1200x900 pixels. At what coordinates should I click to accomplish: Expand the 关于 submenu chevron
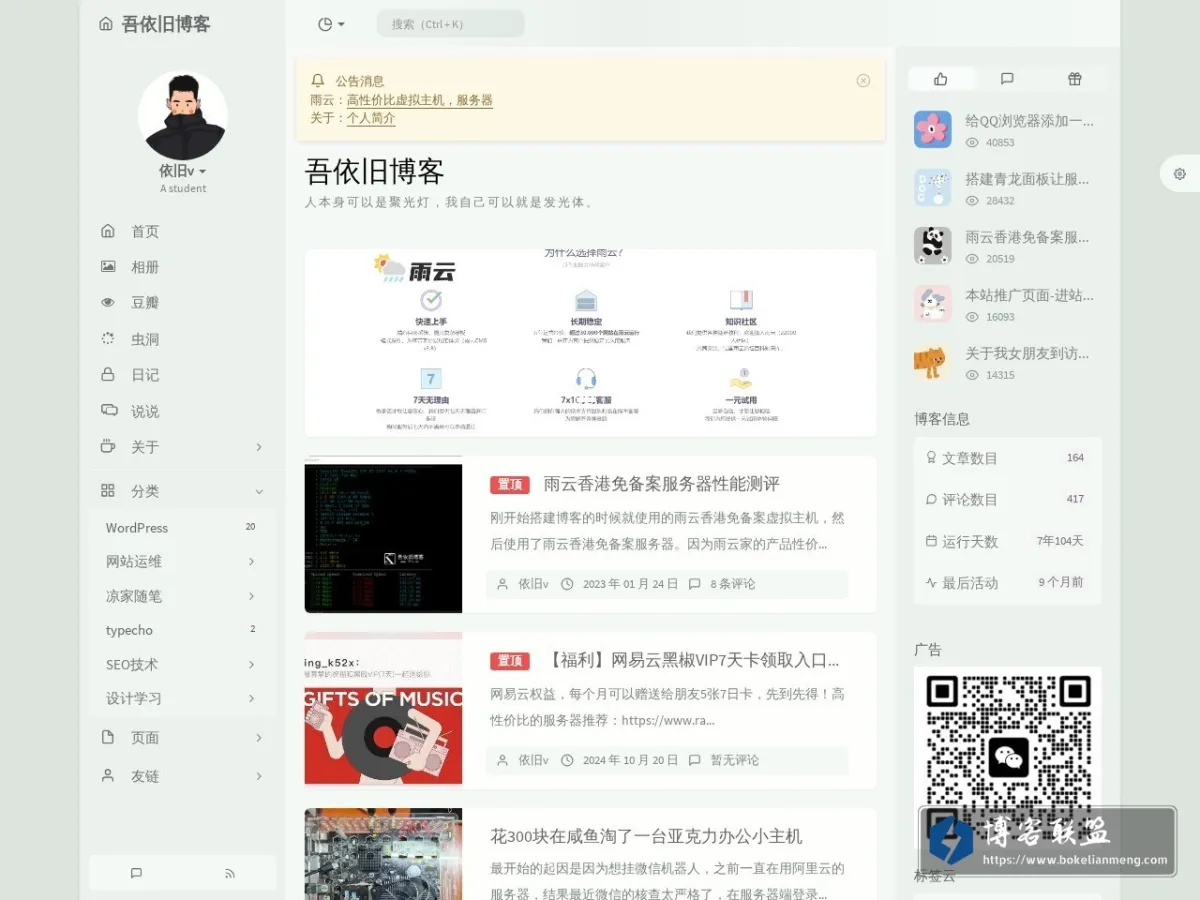(x=259, y=447)
